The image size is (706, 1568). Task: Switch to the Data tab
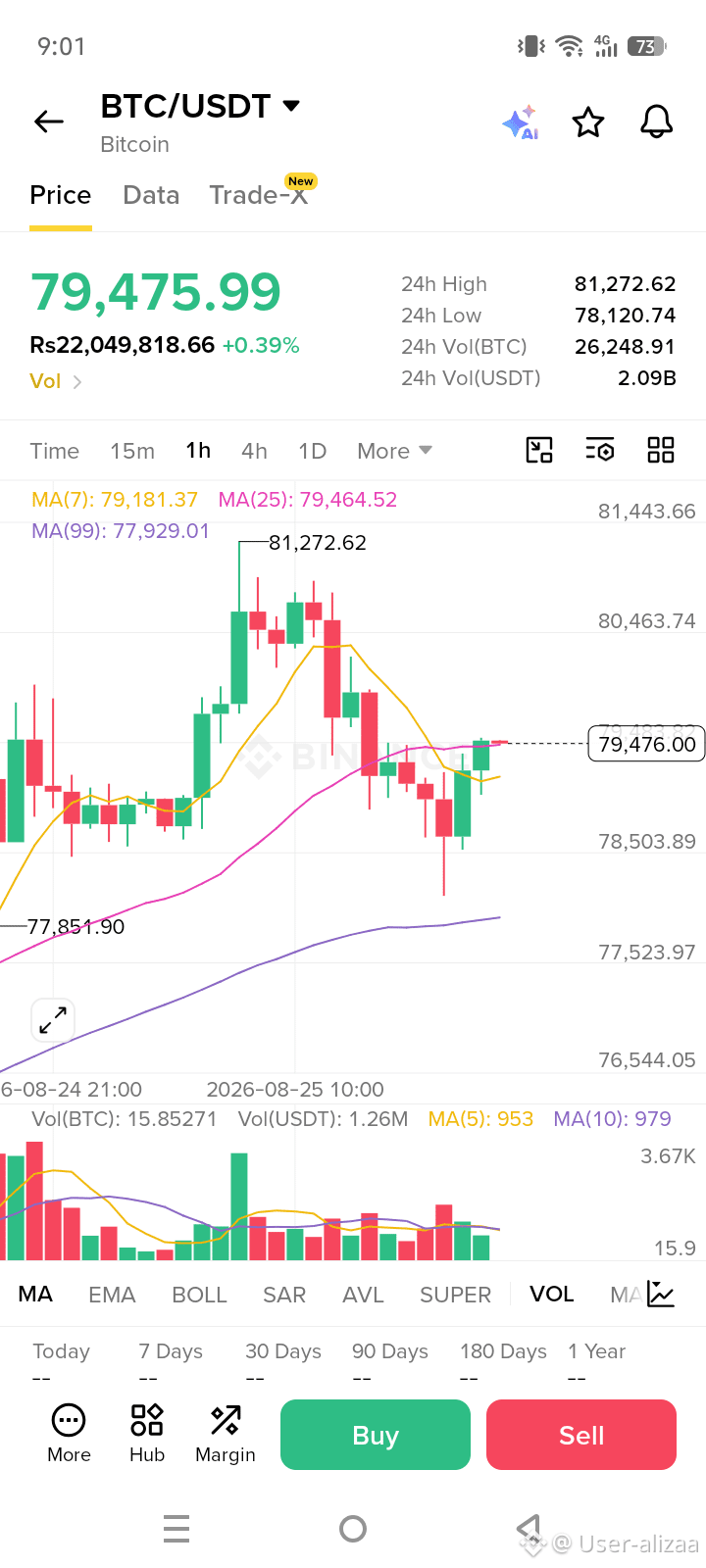[151, 195]
